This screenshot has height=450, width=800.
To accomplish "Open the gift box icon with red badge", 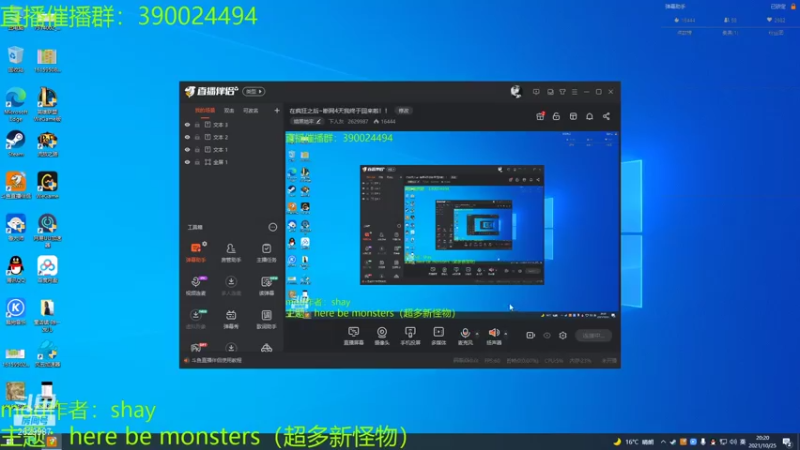I will point(540,116).
